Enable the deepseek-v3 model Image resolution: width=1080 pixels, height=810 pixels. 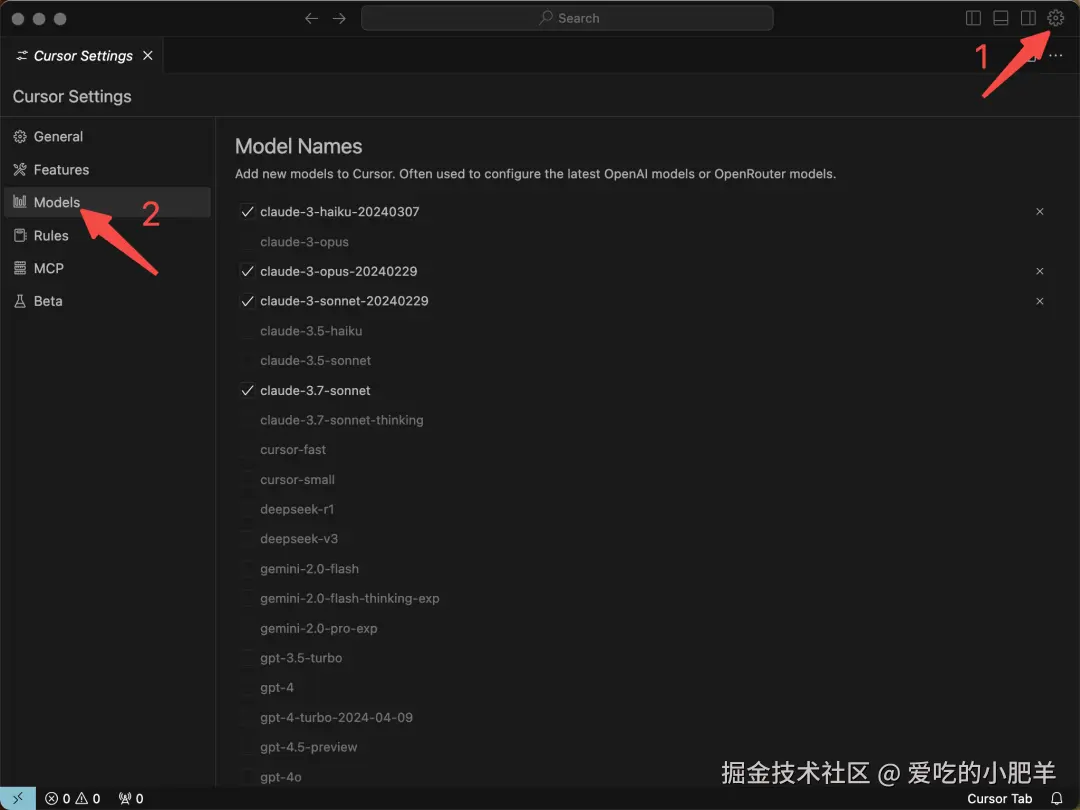[247, 539]
